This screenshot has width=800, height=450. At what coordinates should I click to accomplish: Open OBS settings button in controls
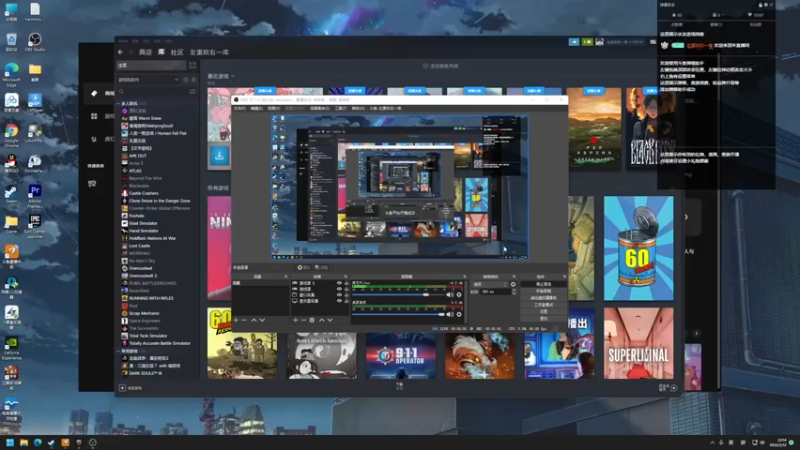tap(543, 311)
